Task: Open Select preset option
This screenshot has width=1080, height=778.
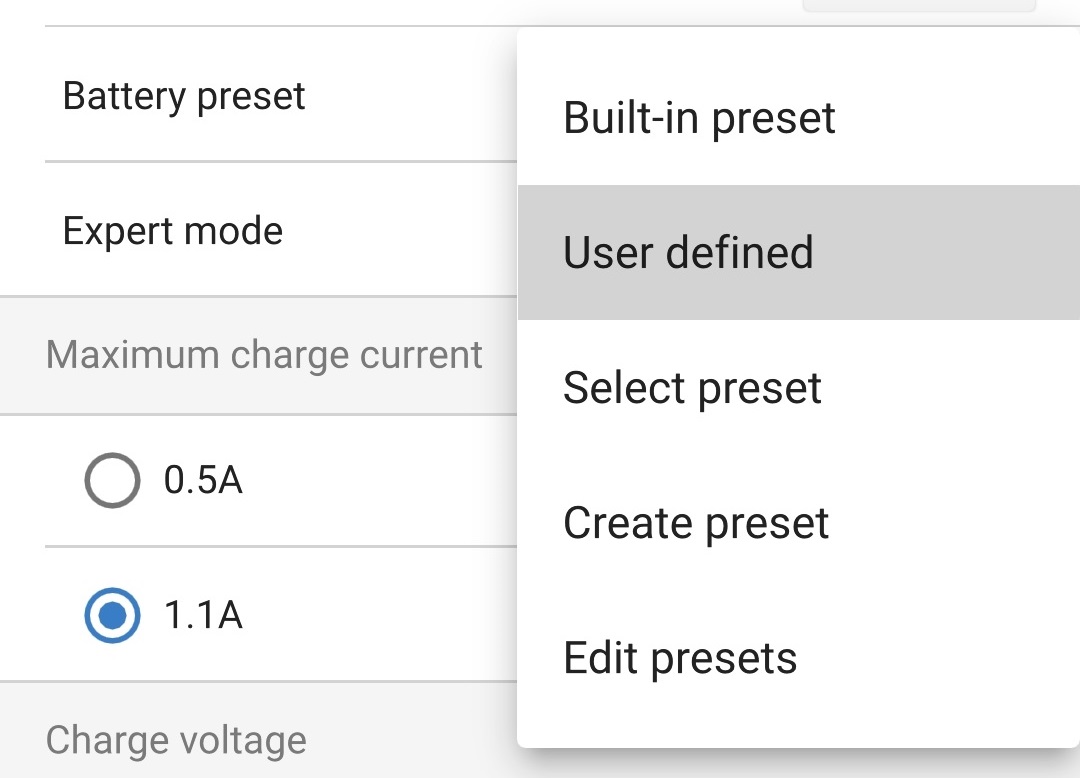Action: coord(693,388)
